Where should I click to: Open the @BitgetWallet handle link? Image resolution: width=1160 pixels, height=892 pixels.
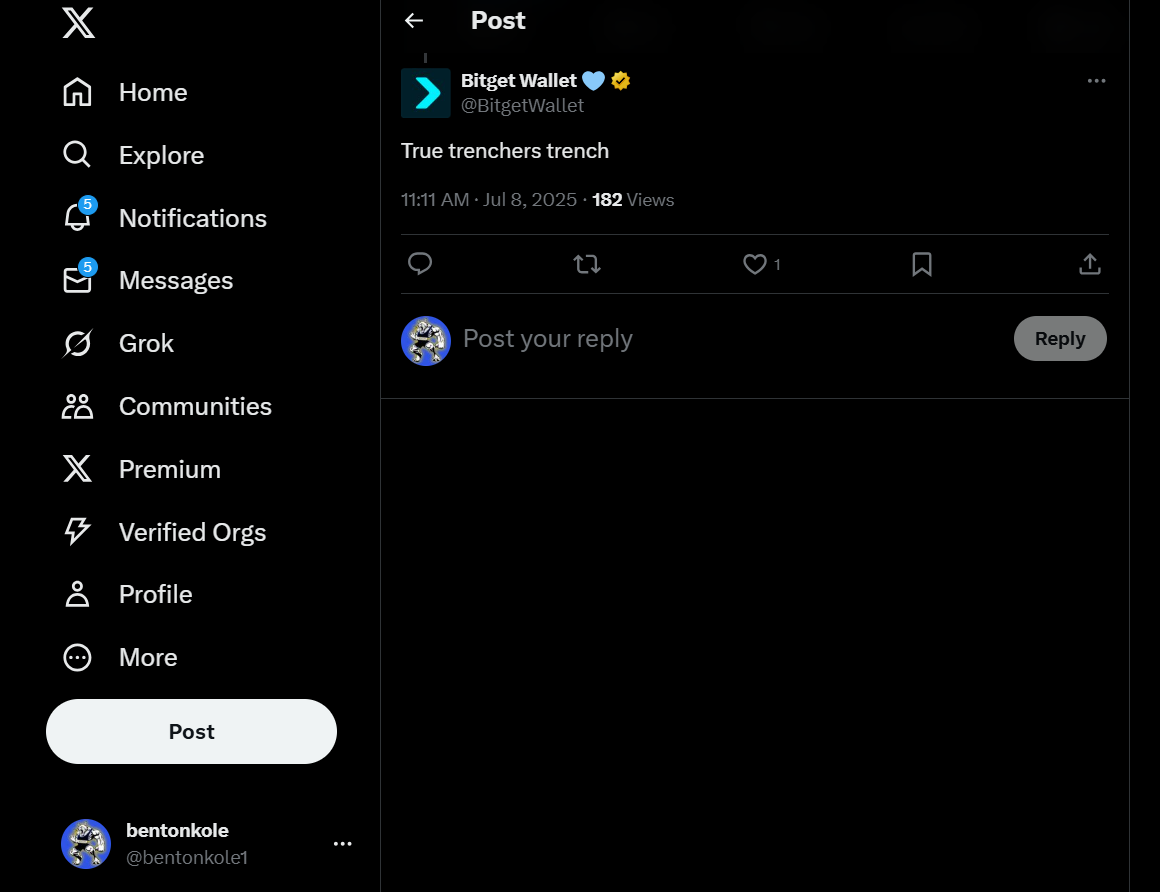coord(522,106)
